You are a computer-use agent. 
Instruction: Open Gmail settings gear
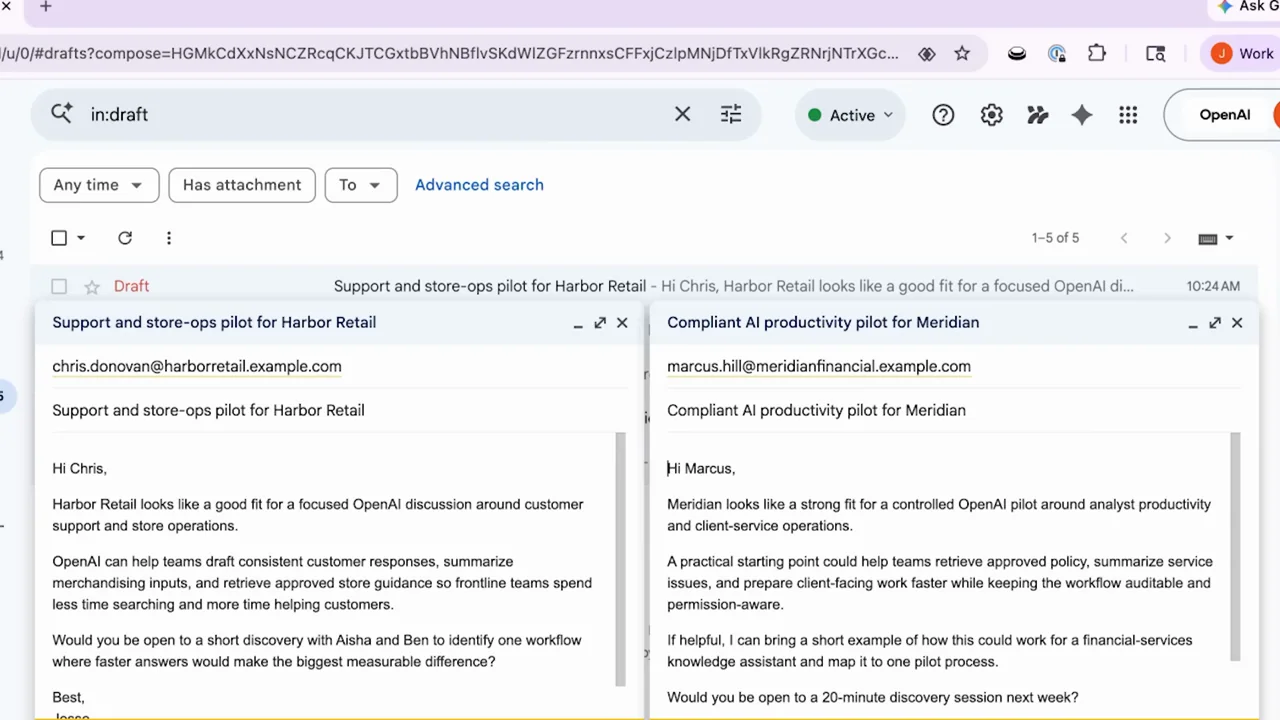[991, 115]
